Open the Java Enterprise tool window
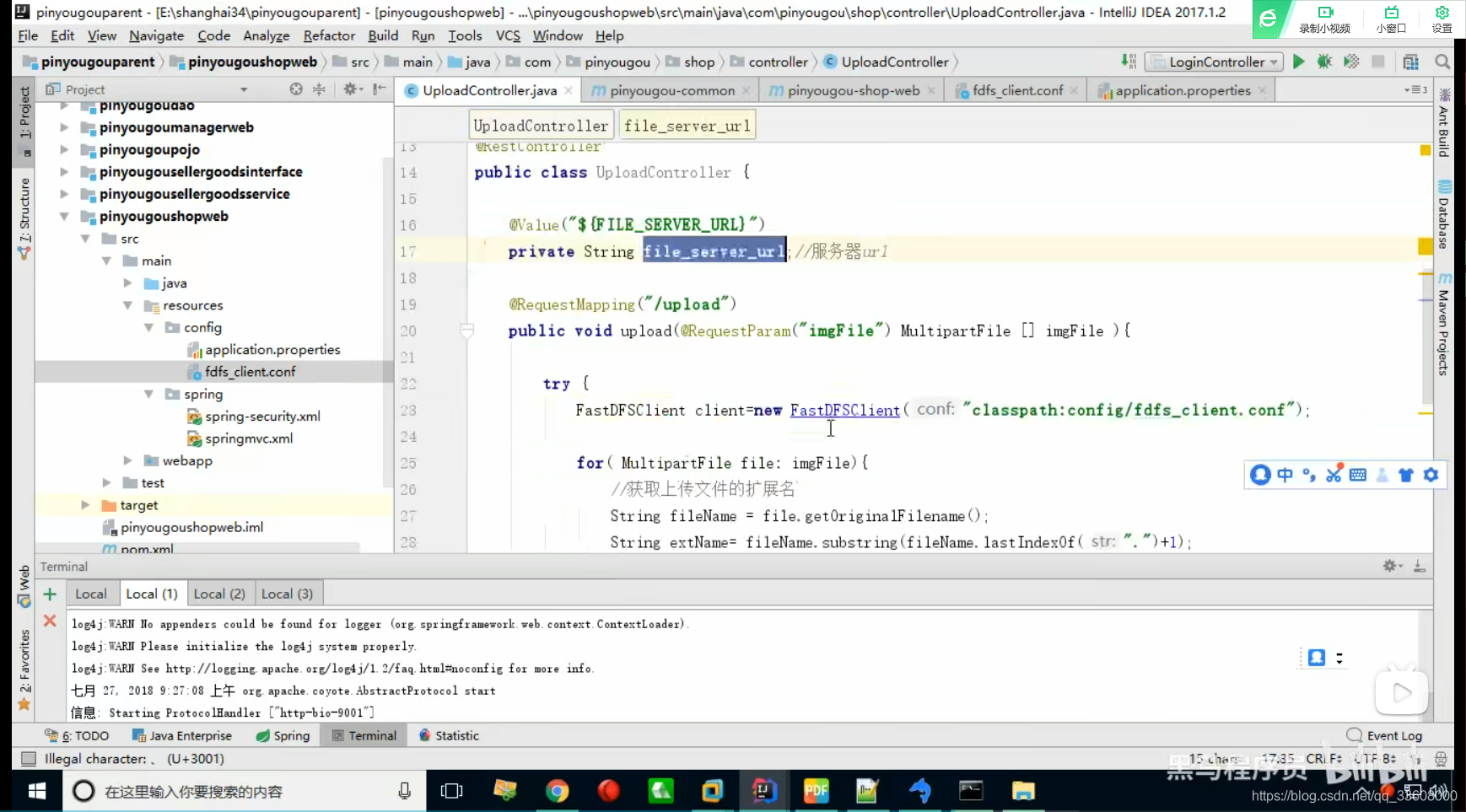 tap(181, 735)
